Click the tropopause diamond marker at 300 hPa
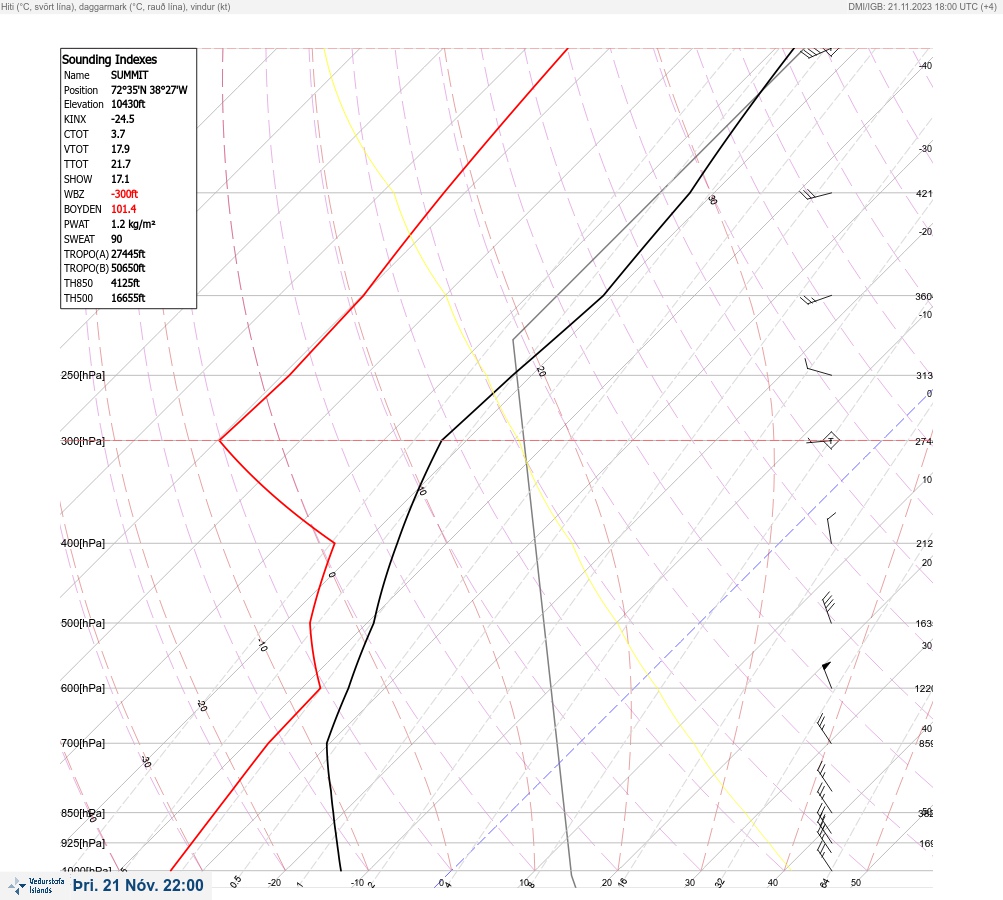The height and width of the screenshot is (900, 1003). click(x=830, y=441)
